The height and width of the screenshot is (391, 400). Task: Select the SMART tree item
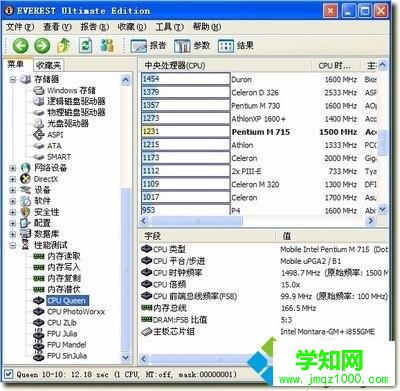pyautogui.click(x=52, y=157)
